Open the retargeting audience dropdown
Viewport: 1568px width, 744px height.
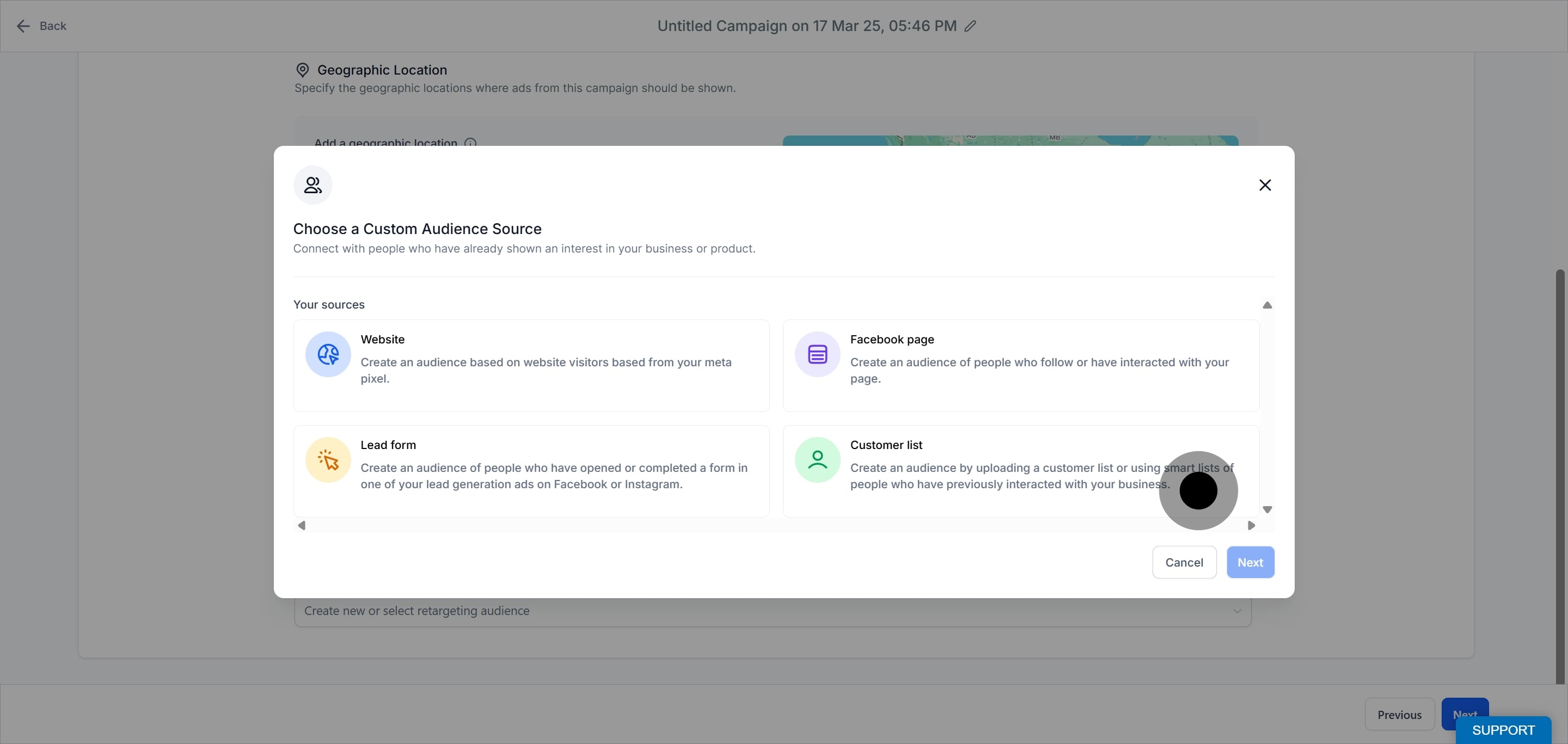point(772,611)
